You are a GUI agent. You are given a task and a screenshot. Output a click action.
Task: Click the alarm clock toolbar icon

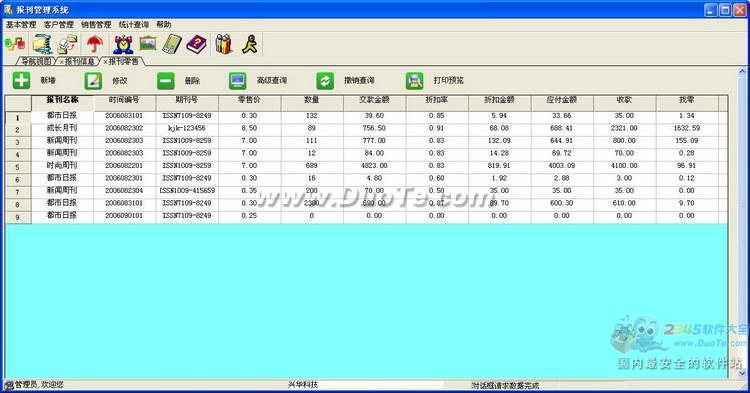coord(123,44)
